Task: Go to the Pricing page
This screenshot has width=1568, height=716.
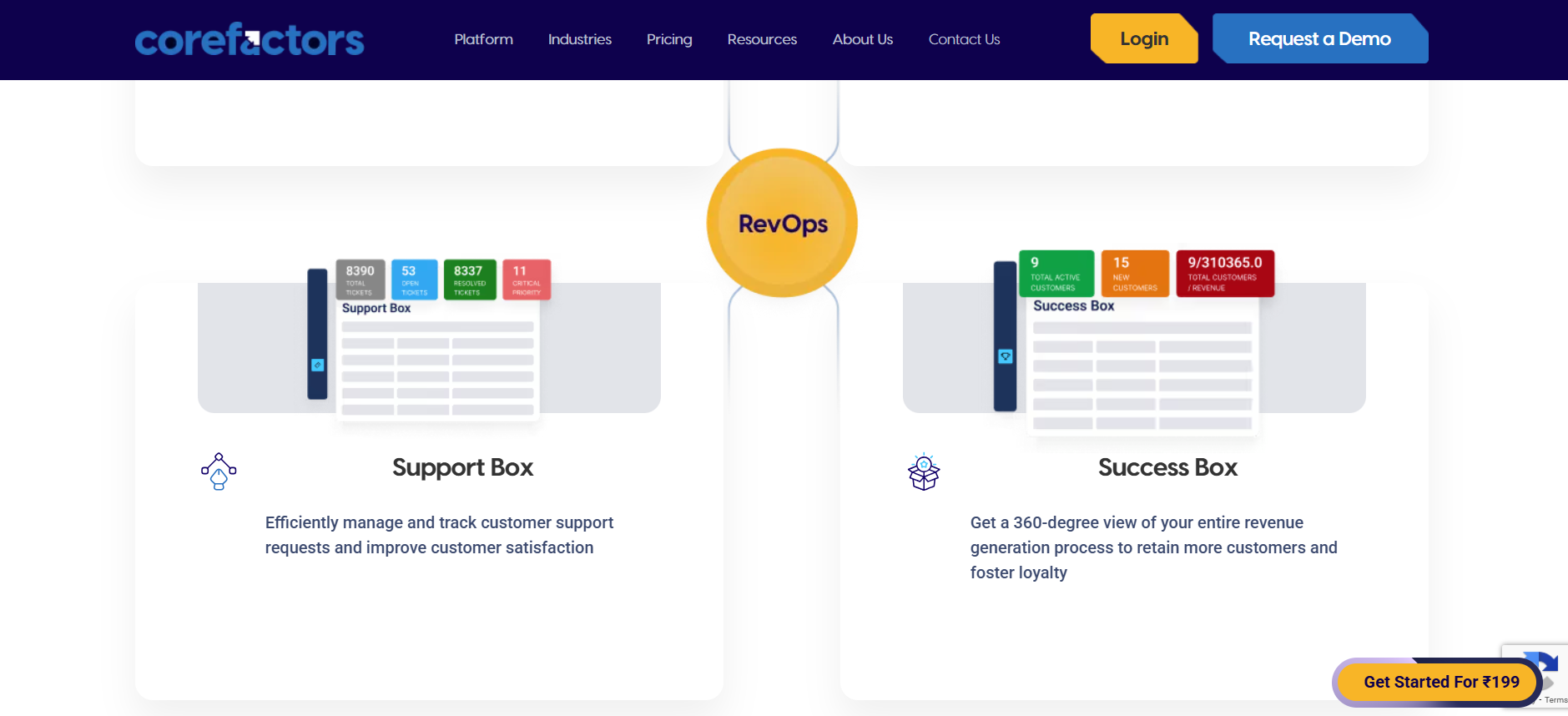Action: click(669, 39)
